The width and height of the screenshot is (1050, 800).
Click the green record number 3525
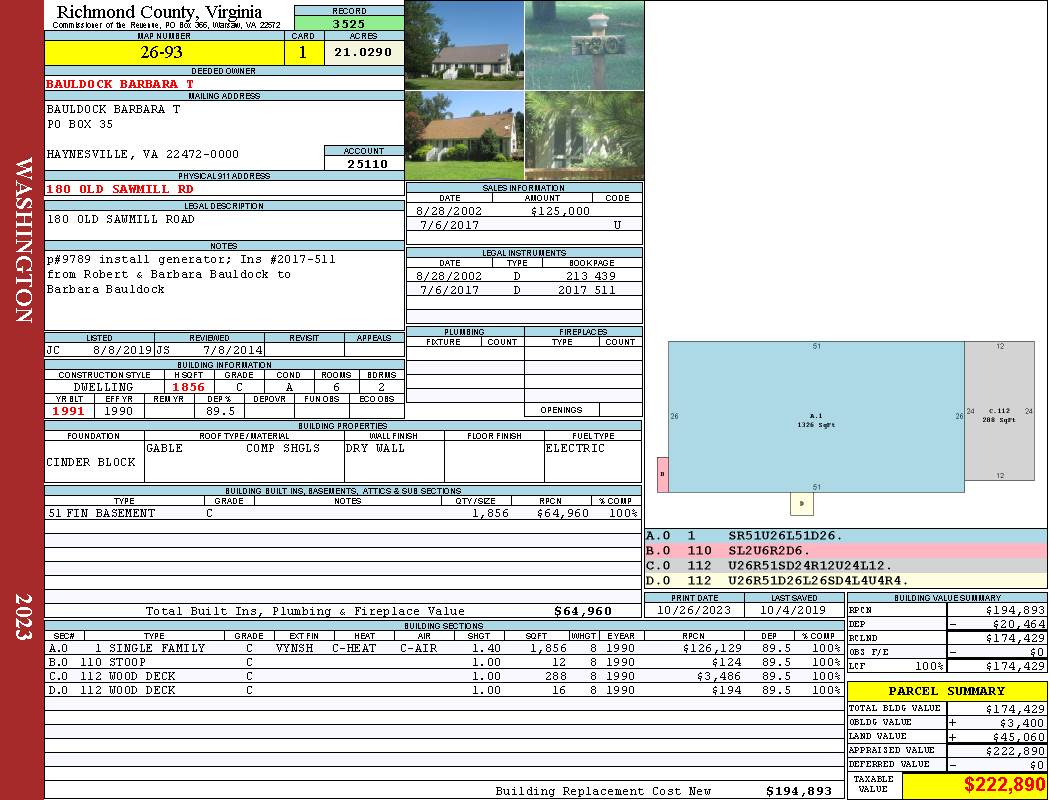(x=349, y=23)
